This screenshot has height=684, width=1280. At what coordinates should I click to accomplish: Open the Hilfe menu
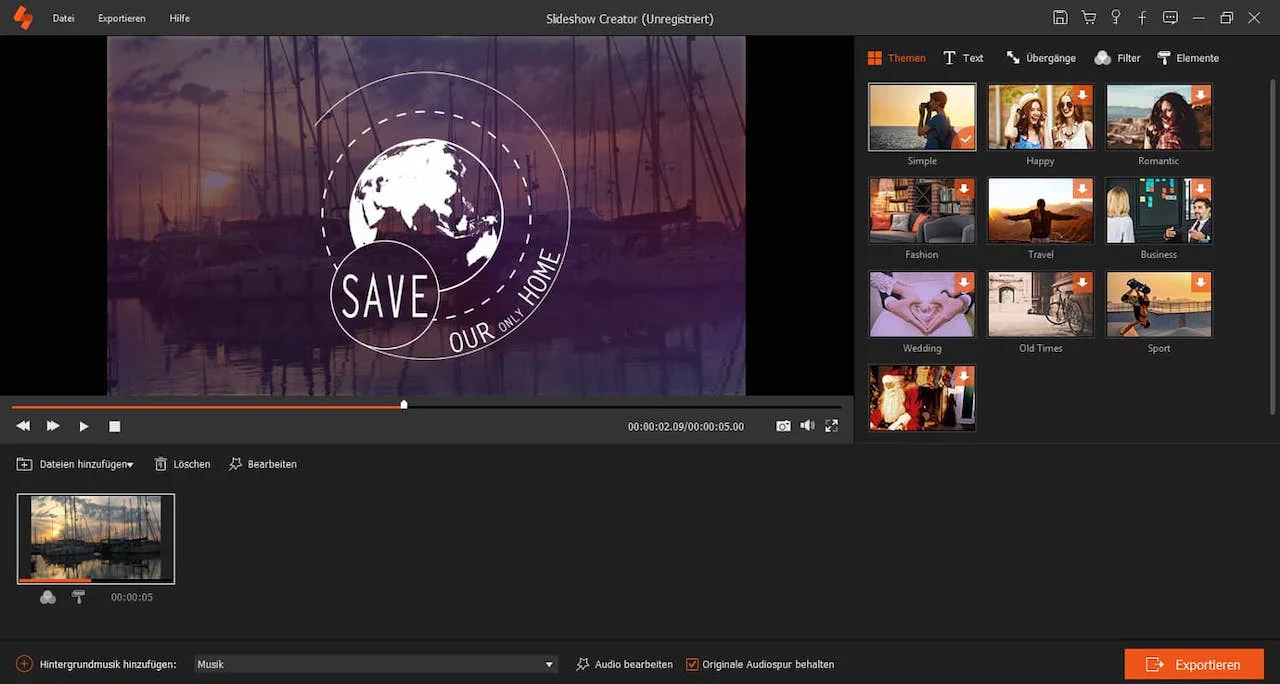tap(180, 18)
